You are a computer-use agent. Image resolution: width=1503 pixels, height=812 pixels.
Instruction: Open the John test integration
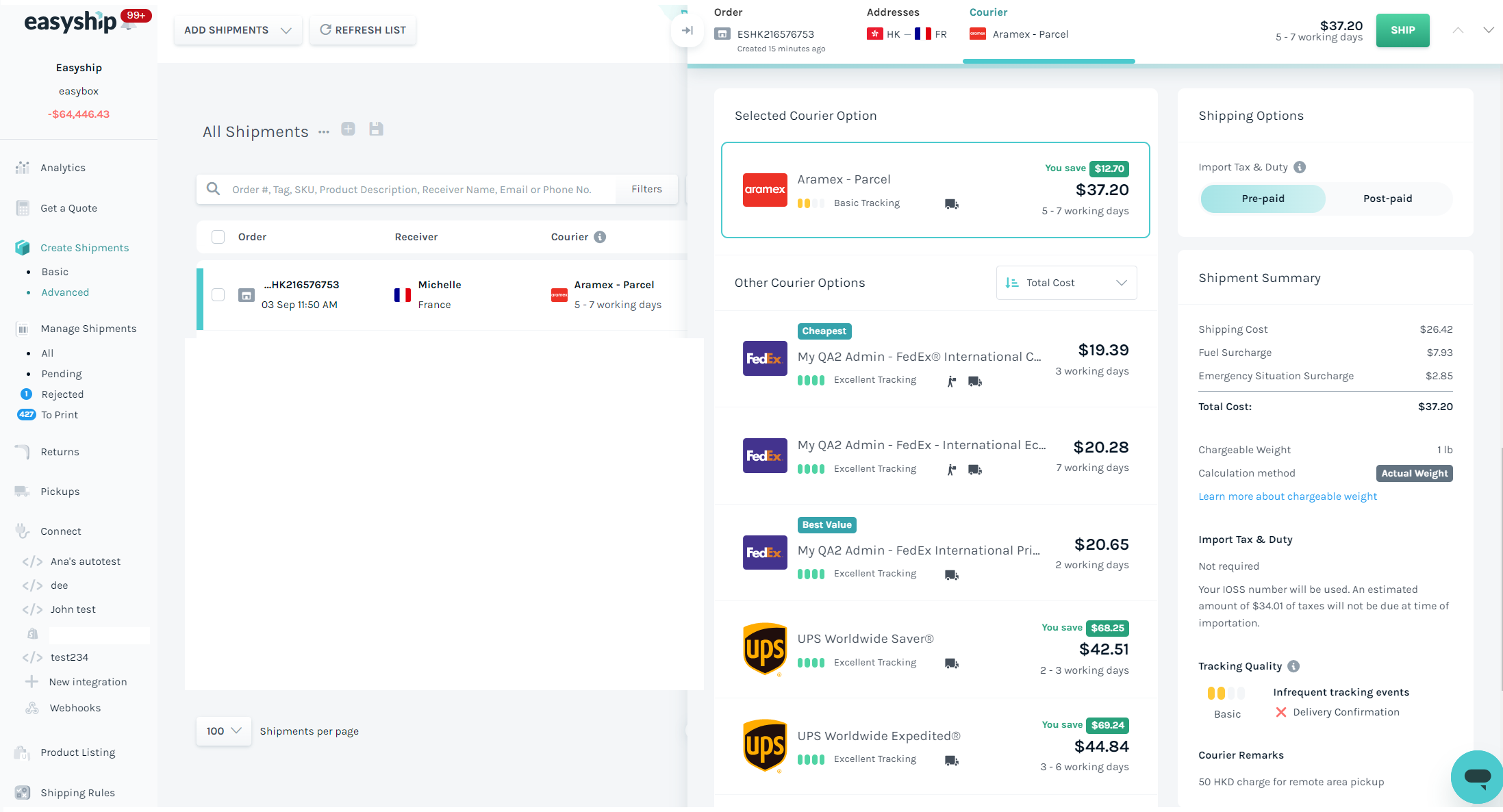click(73, 609)
